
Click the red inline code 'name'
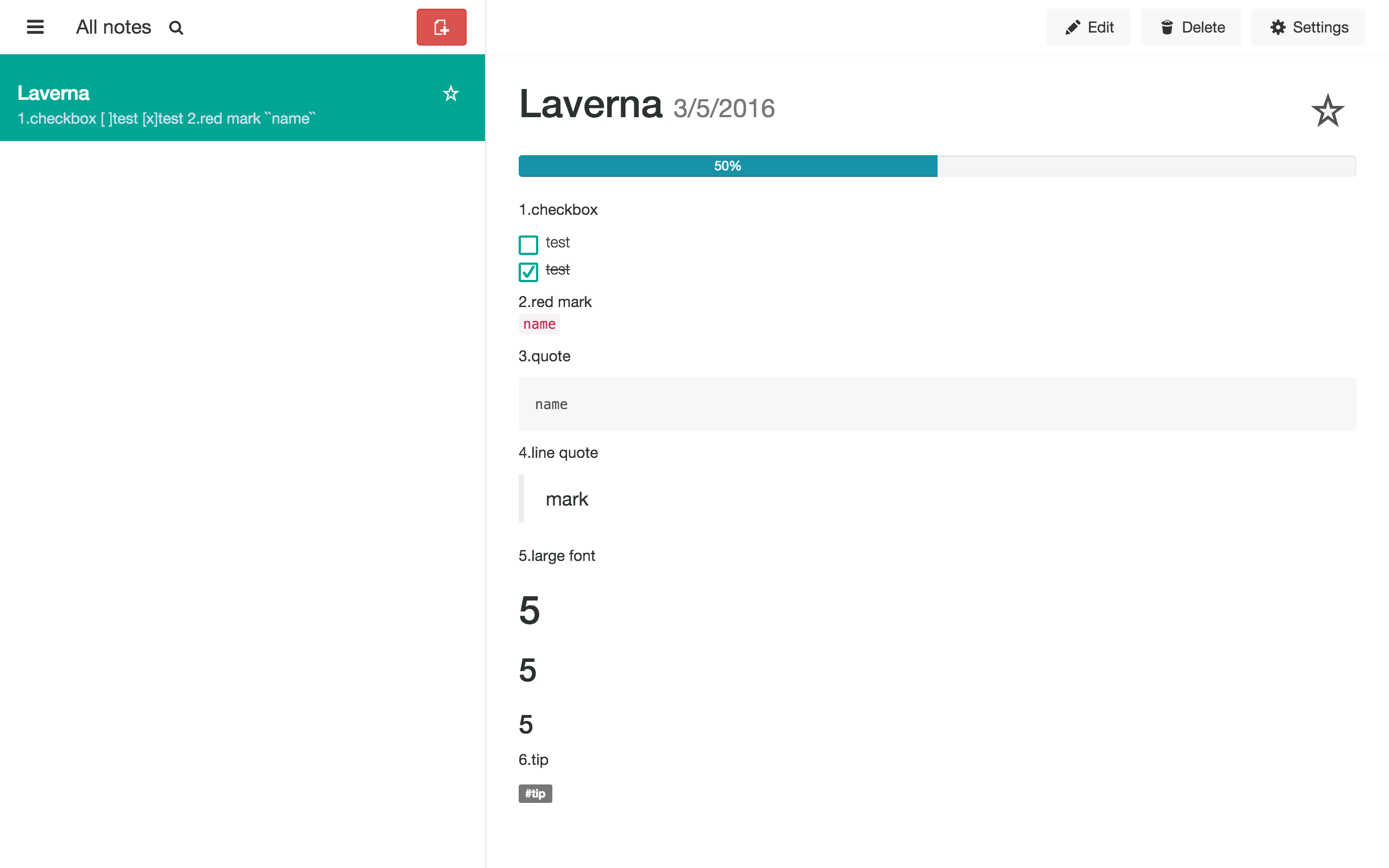point(539,324)
